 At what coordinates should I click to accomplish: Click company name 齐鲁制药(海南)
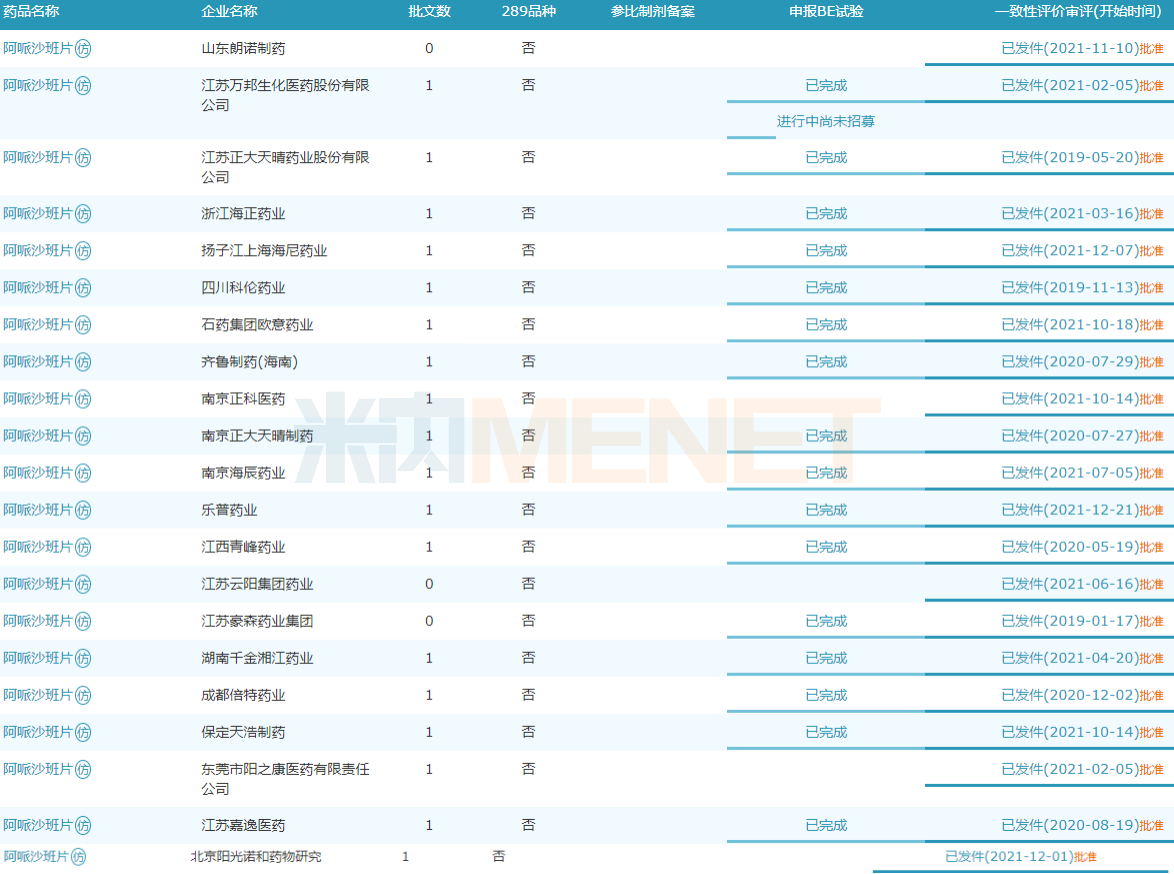pyautogui.click(x=249, y=362)
